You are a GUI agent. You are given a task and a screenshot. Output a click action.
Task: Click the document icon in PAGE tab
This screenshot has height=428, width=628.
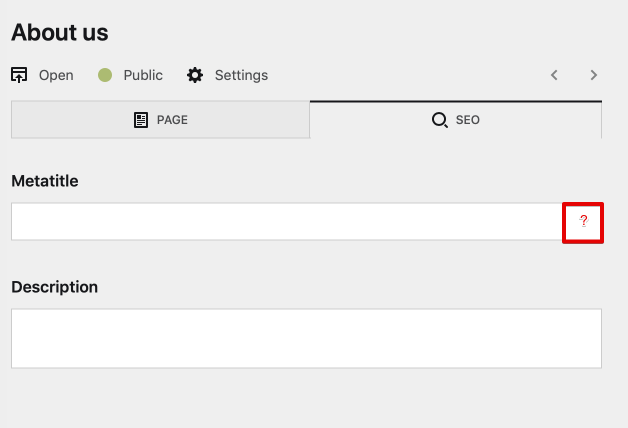(x=141, y=120)
